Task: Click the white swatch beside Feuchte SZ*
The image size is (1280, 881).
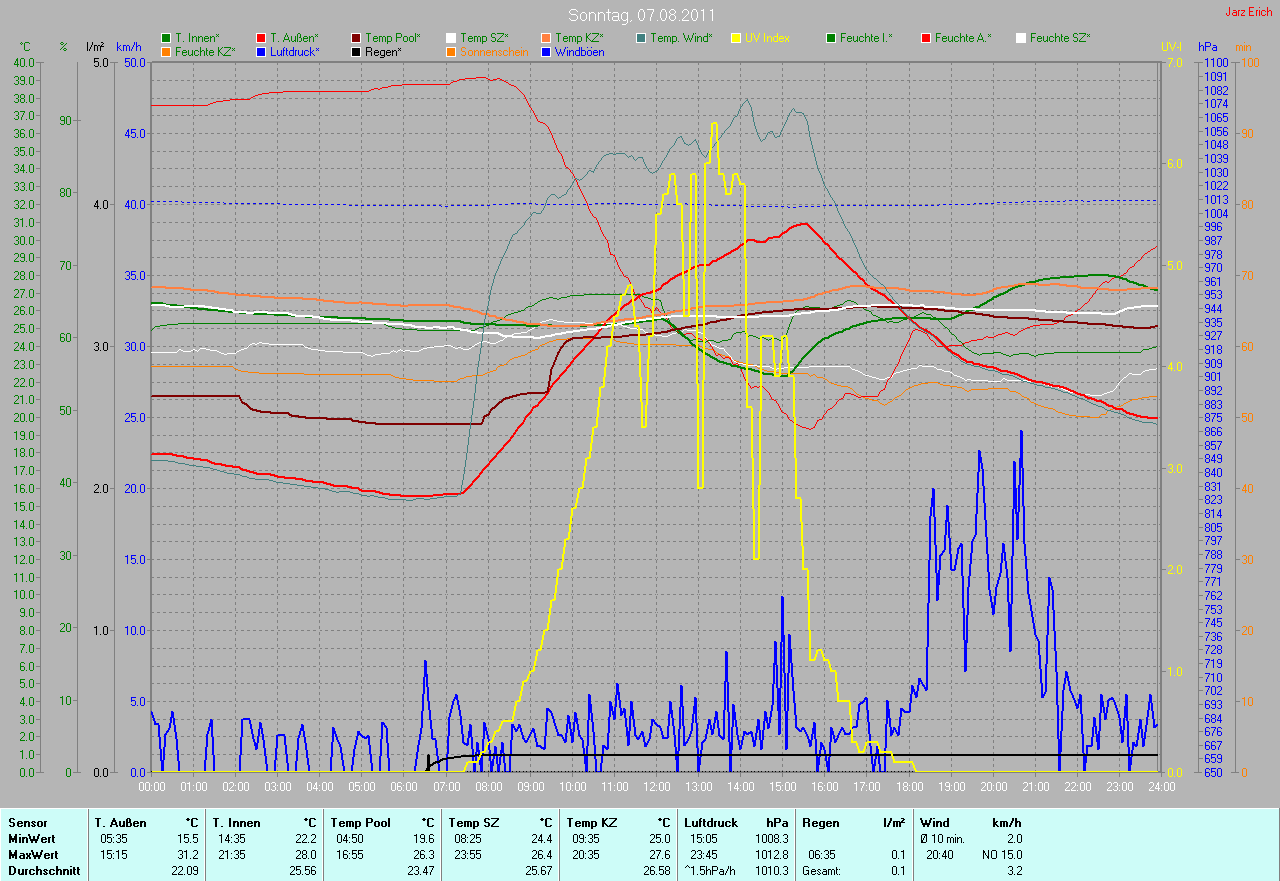Action: pyautogui.click(x=1021, y=38)
